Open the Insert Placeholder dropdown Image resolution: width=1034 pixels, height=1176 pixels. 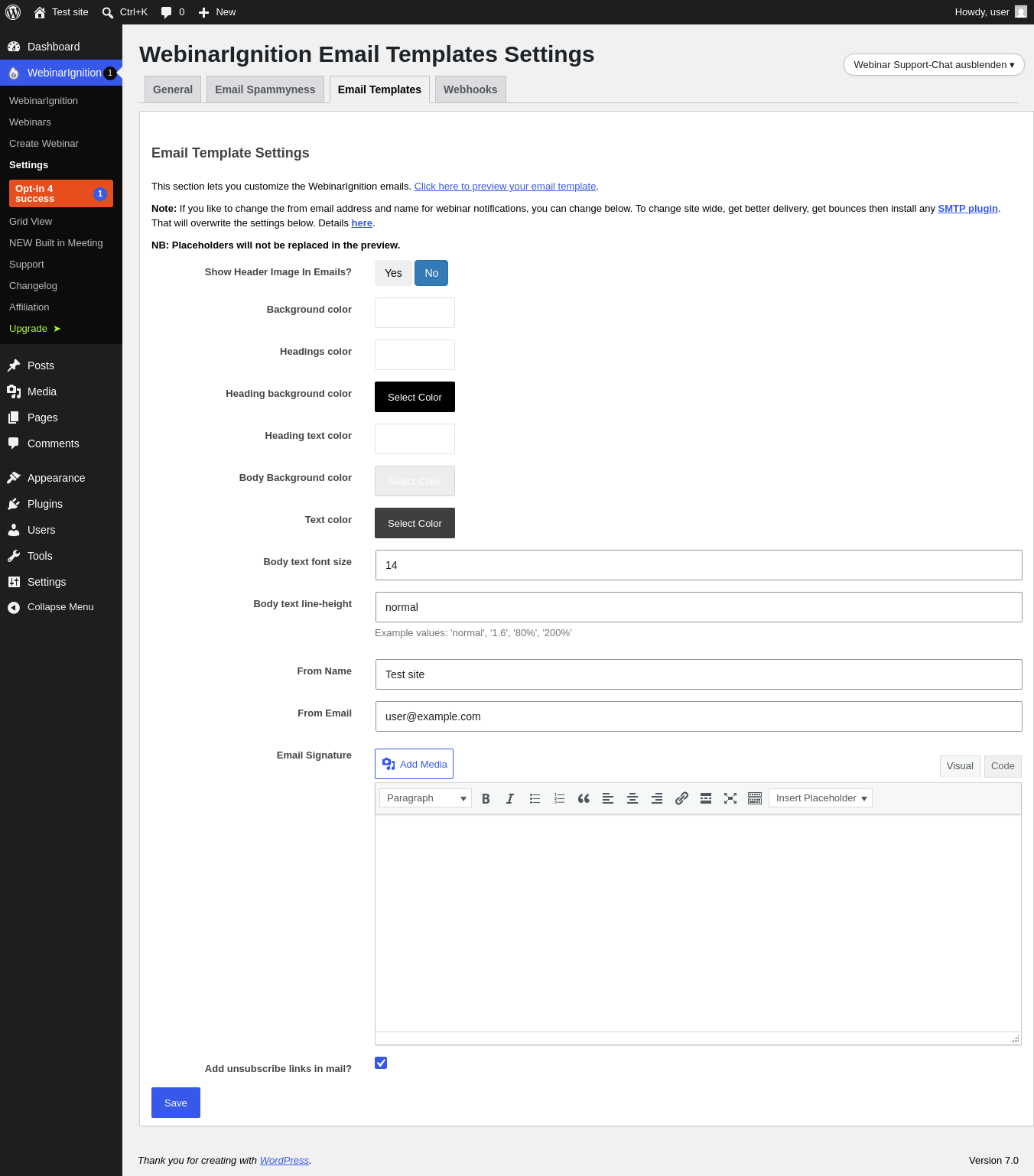(x=821, y=798)
